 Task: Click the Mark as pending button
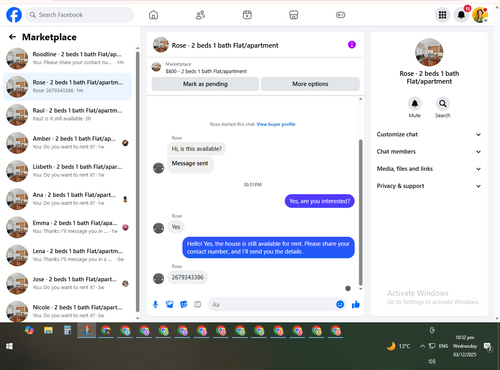[x=205, y=84]
